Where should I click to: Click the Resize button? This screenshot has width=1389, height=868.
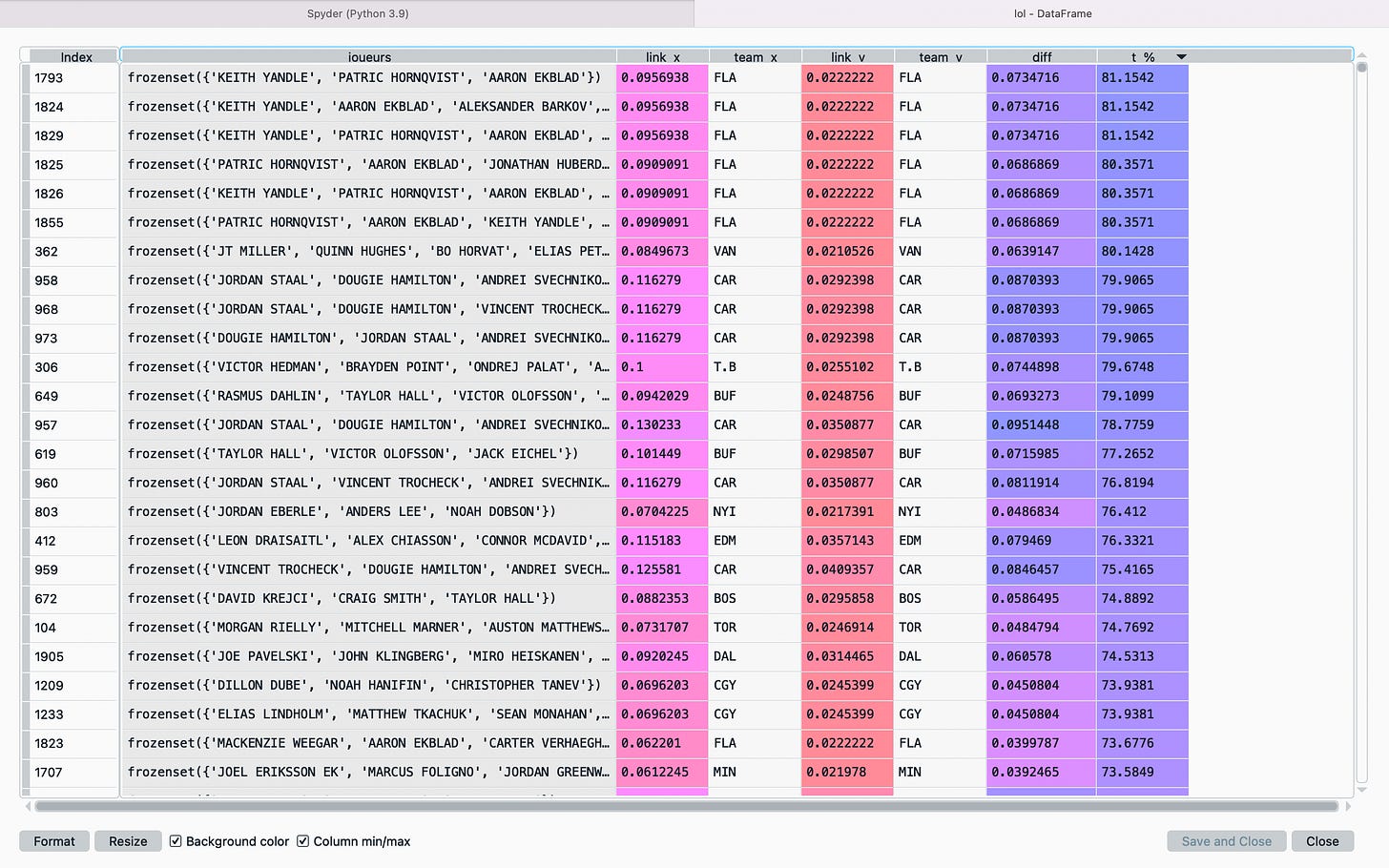coord(128,841)
